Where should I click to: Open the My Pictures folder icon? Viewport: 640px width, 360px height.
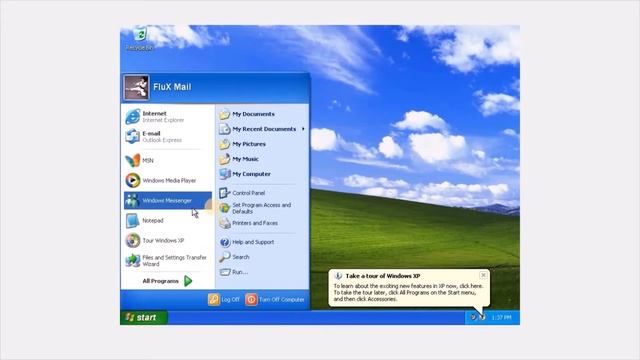(x=224, y=144)
